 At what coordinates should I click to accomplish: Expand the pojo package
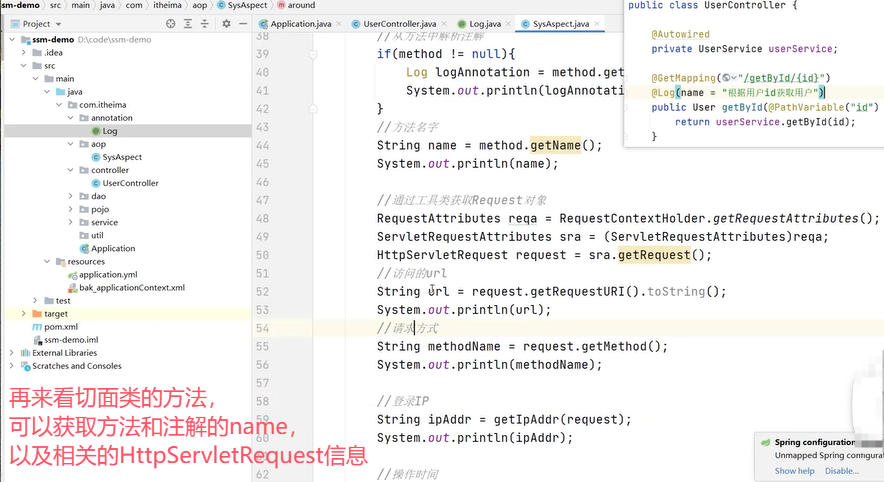(70, 209)
